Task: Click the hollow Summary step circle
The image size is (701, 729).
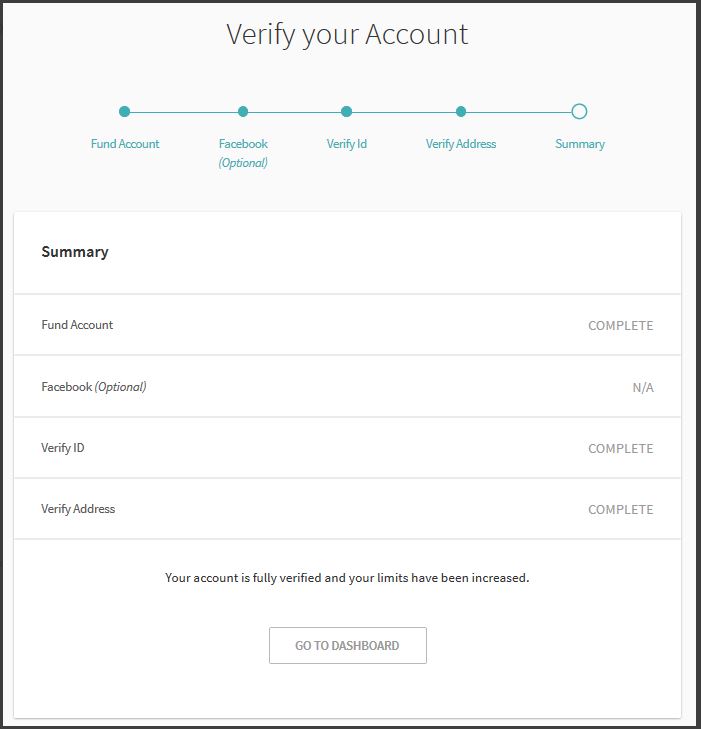Action: coord(579,112)
